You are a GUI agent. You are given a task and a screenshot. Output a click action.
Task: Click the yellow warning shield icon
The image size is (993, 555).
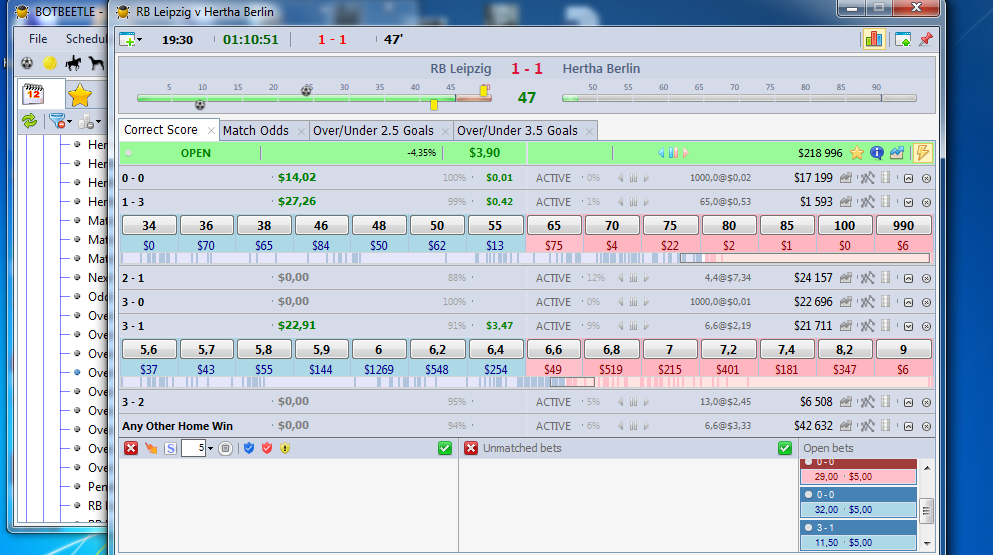(285, 448)
